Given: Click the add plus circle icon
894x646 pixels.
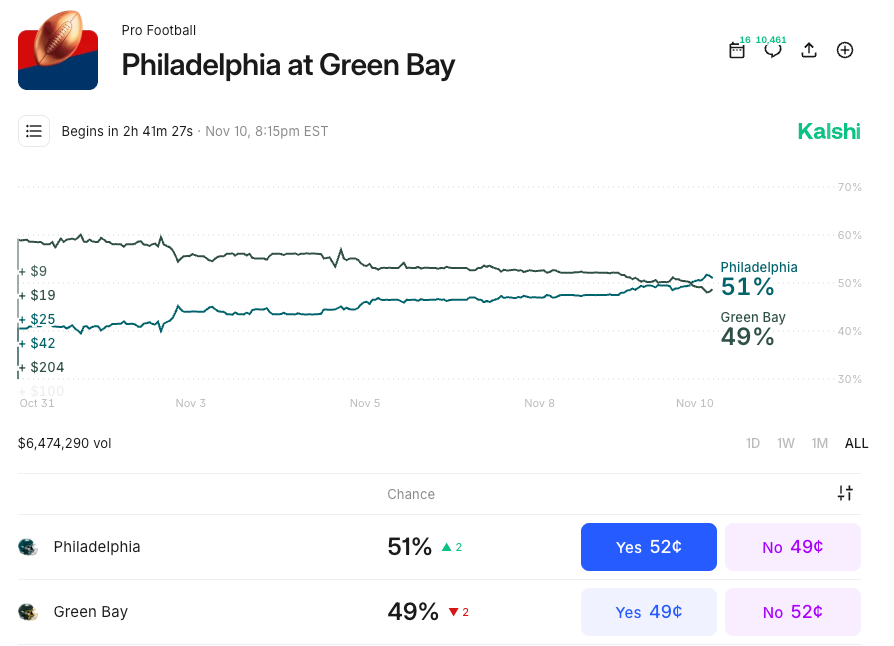Looking at the screenshot, I should click(x=845, y=50).
